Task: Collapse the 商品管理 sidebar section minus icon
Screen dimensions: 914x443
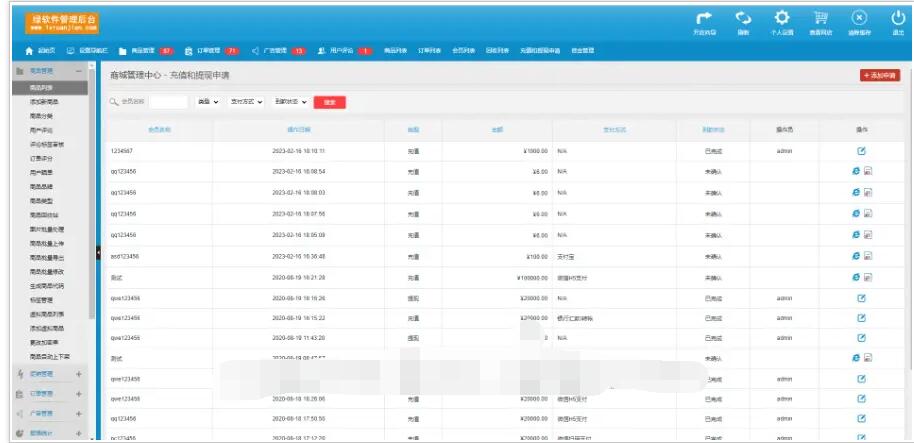Action: 79,71
